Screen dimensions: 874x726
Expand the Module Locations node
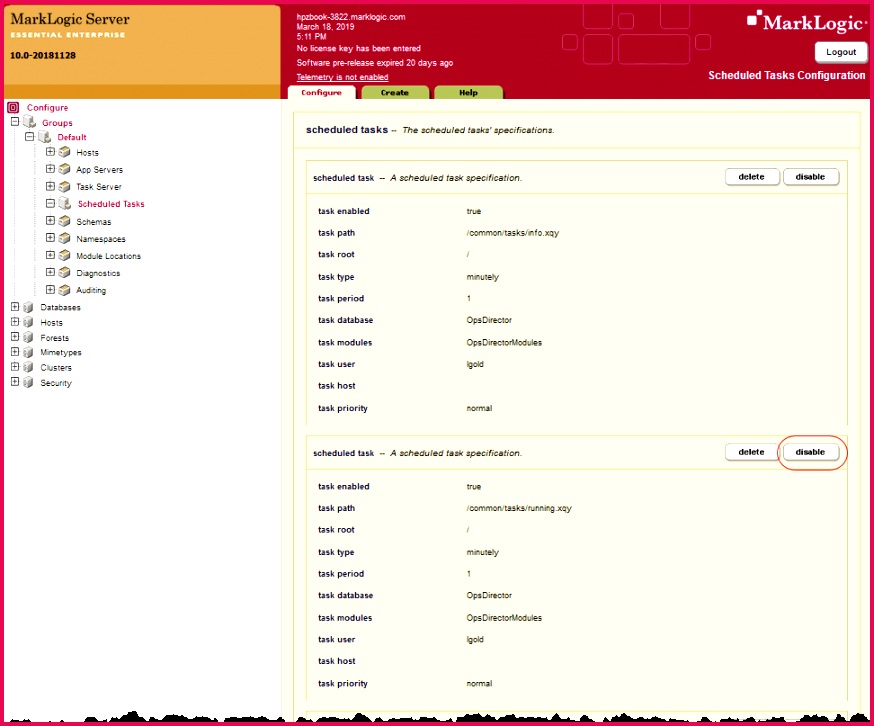point(50,255)
